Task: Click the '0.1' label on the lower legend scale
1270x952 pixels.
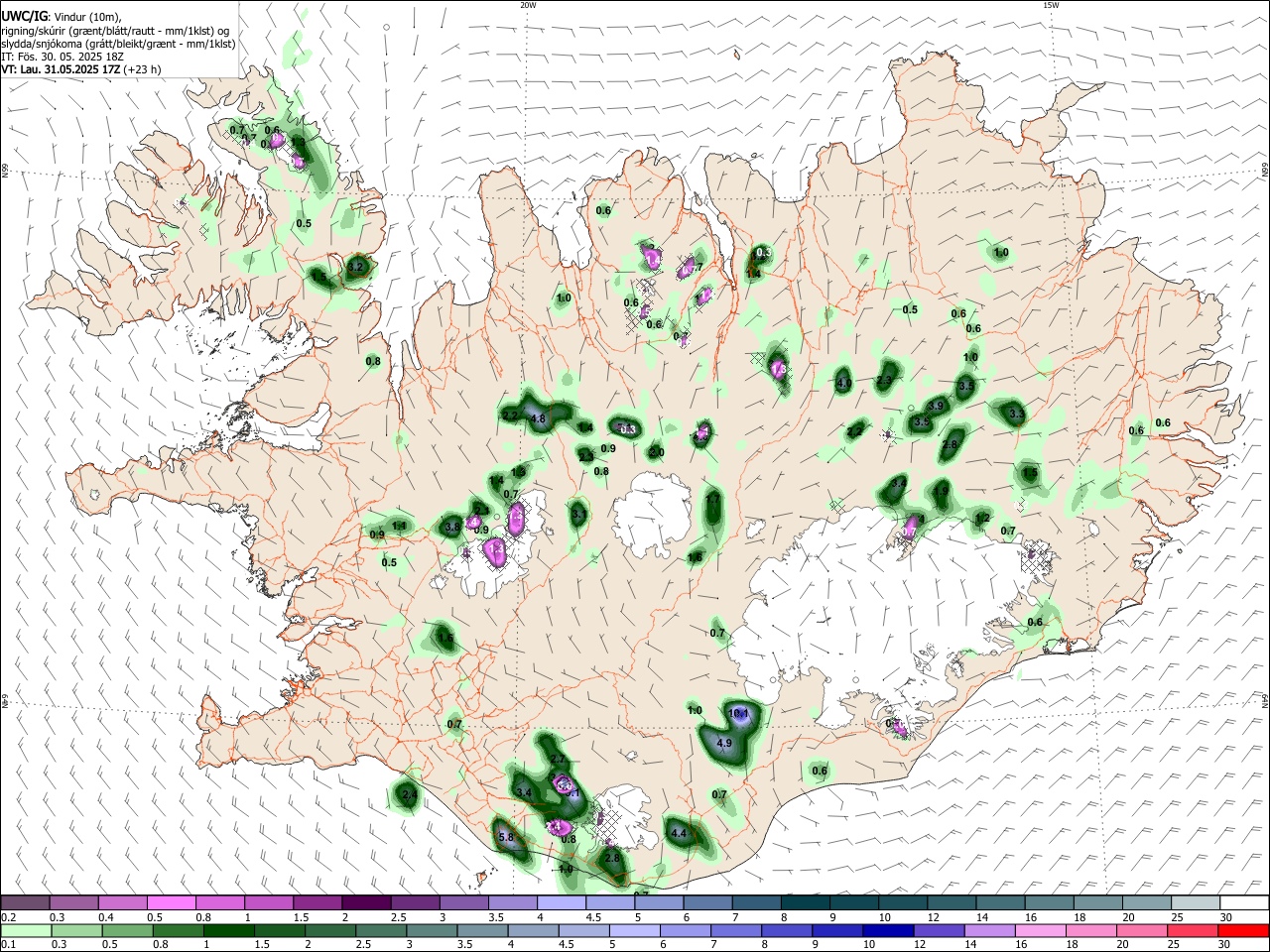Action: click(x=8, y=945)
